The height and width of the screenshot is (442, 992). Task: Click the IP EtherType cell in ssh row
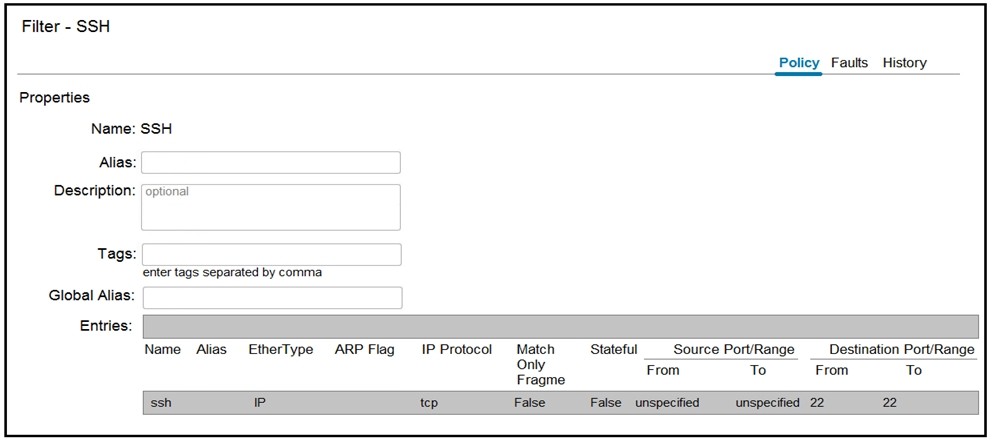(259, 403)
